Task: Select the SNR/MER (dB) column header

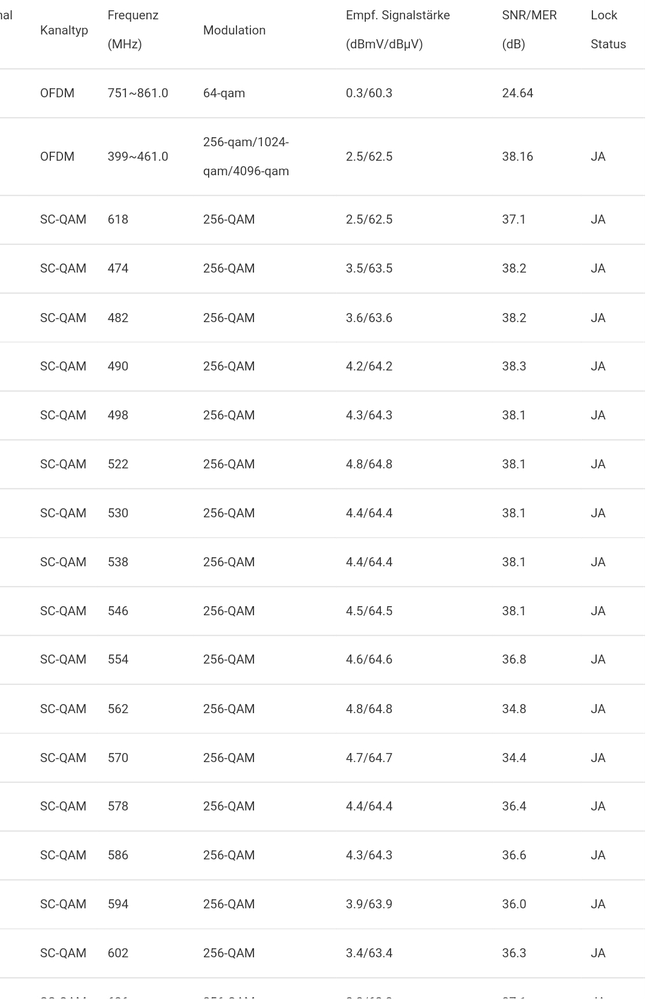Action: point(529,30)
